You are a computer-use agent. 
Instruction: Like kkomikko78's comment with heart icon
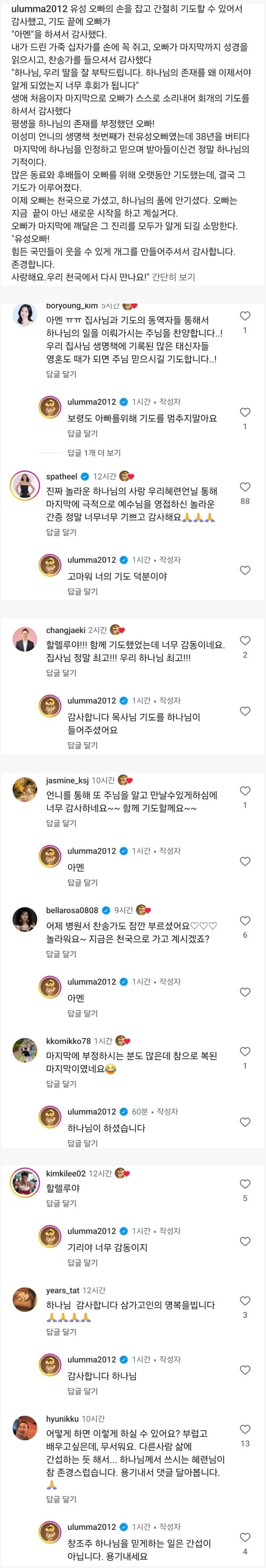(245, 1051)
